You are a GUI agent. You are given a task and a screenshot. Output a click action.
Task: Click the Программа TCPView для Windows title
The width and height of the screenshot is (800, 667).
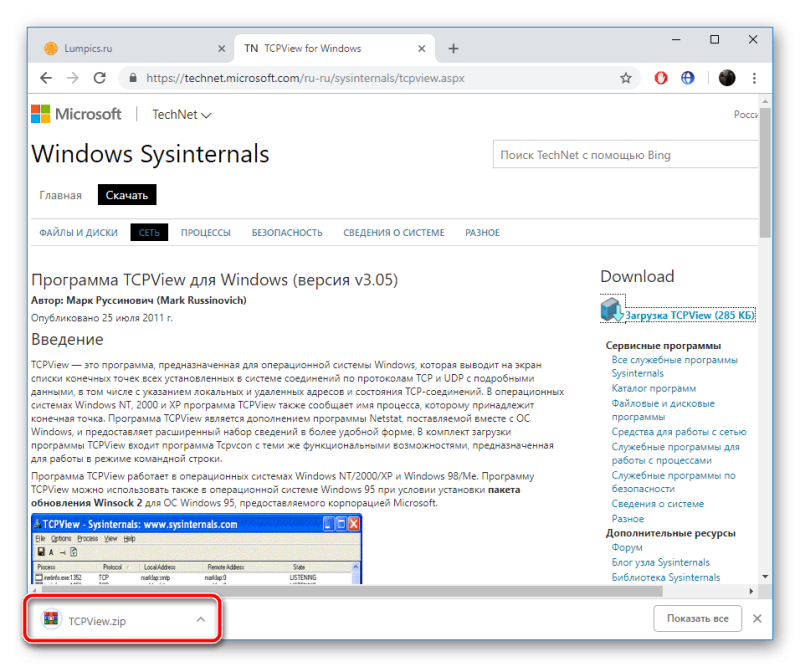point(214,280)
